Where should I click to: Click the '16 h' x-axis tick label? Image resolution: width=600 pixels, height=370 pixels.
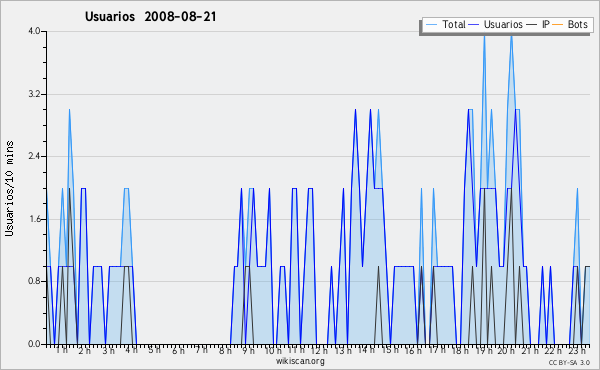click(x=413, y=350)
